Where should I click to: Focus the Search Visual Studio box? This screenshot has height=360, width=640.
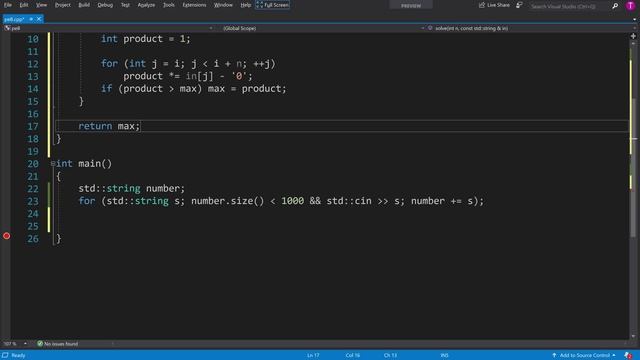(x=569, y=6)
